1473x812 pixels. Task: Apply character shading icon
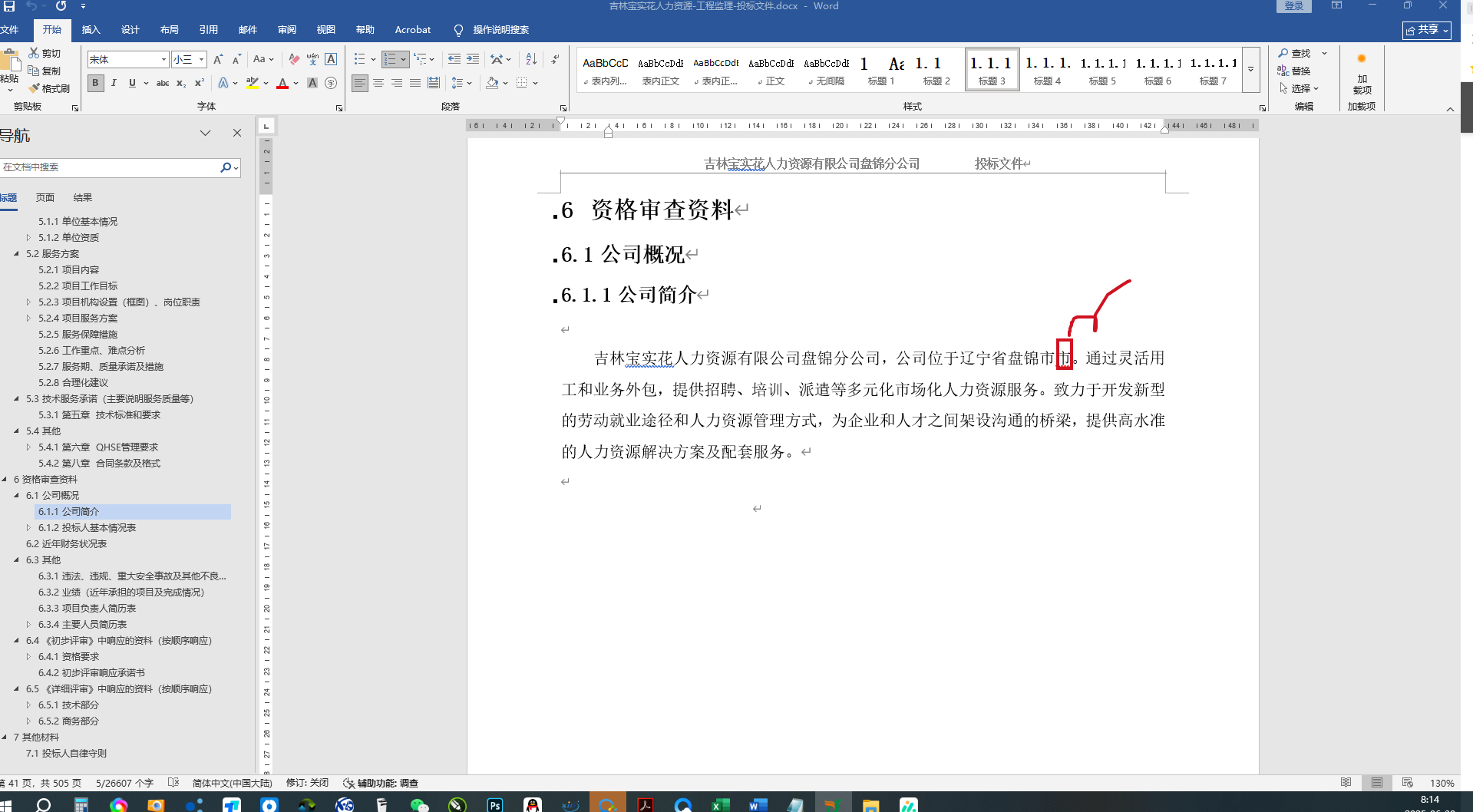(x=312, y=83)
